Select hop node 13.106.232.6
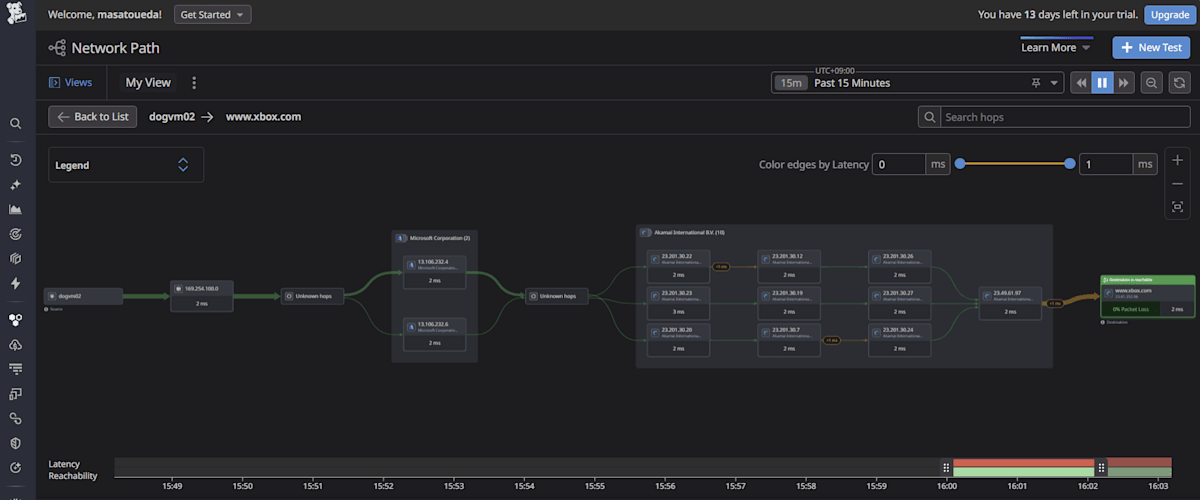Screen dimensions: 1200x500 [434, 333]
